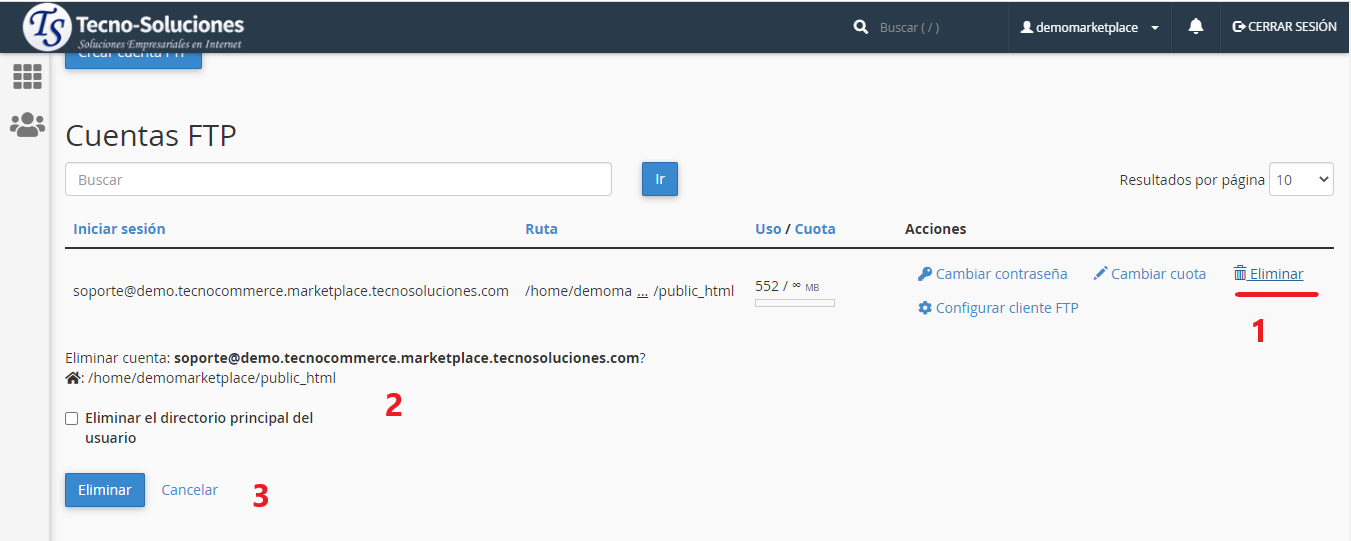This screenshot has width=1351, height=541.
Task: Open the user manager people icon
Action: (x=27, y=125)
